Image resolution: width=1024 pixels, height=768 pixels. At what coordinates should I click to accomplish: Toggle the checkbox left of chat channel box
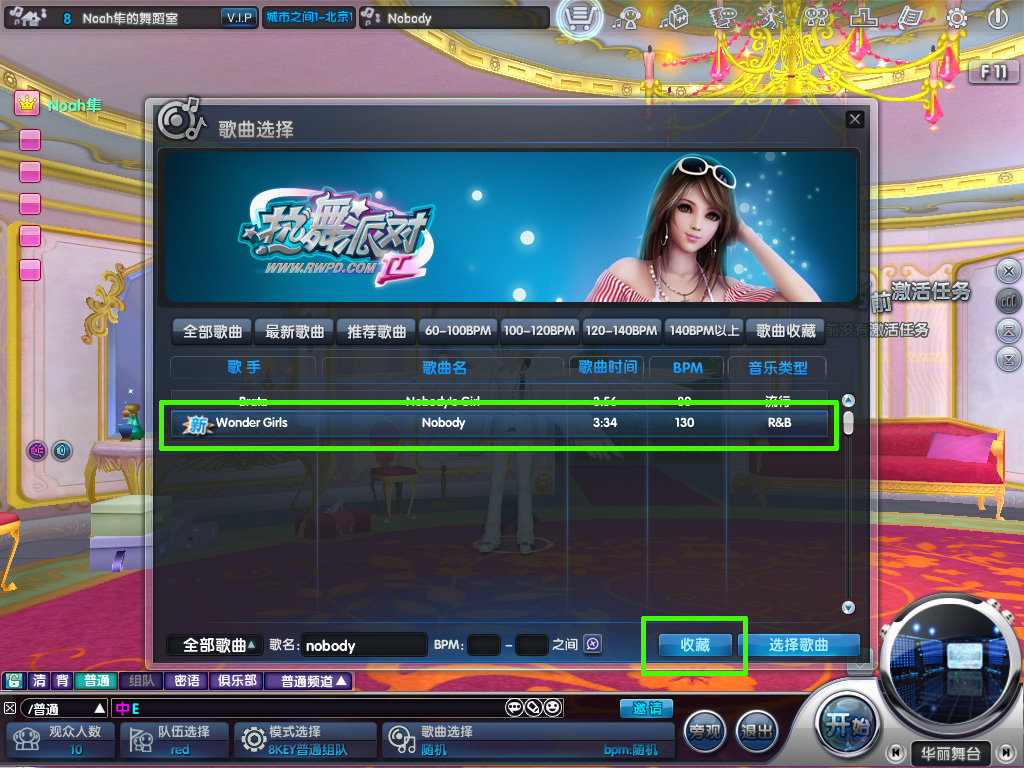(10, 709)
